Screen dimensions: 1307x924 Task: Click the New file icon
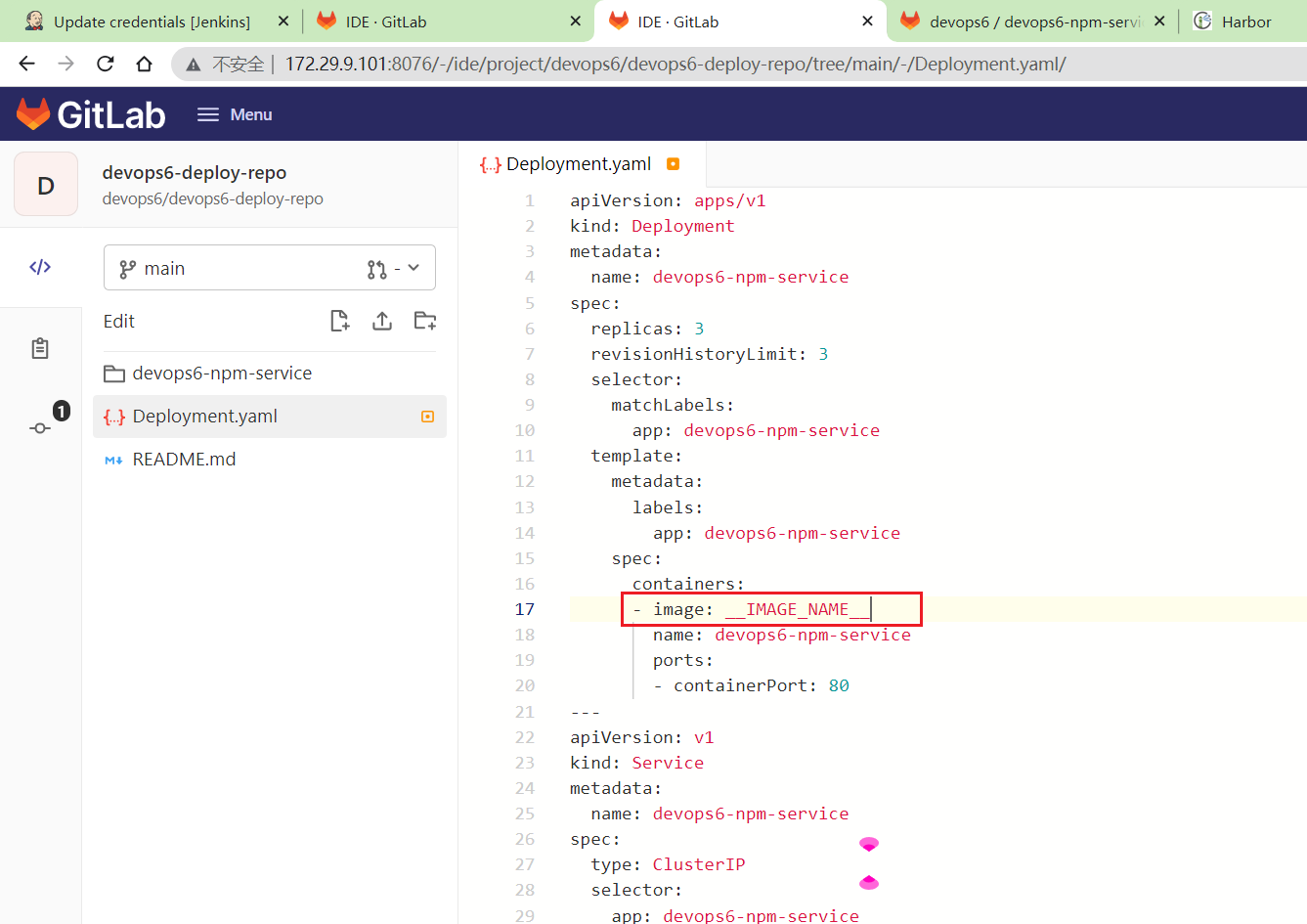339,321
